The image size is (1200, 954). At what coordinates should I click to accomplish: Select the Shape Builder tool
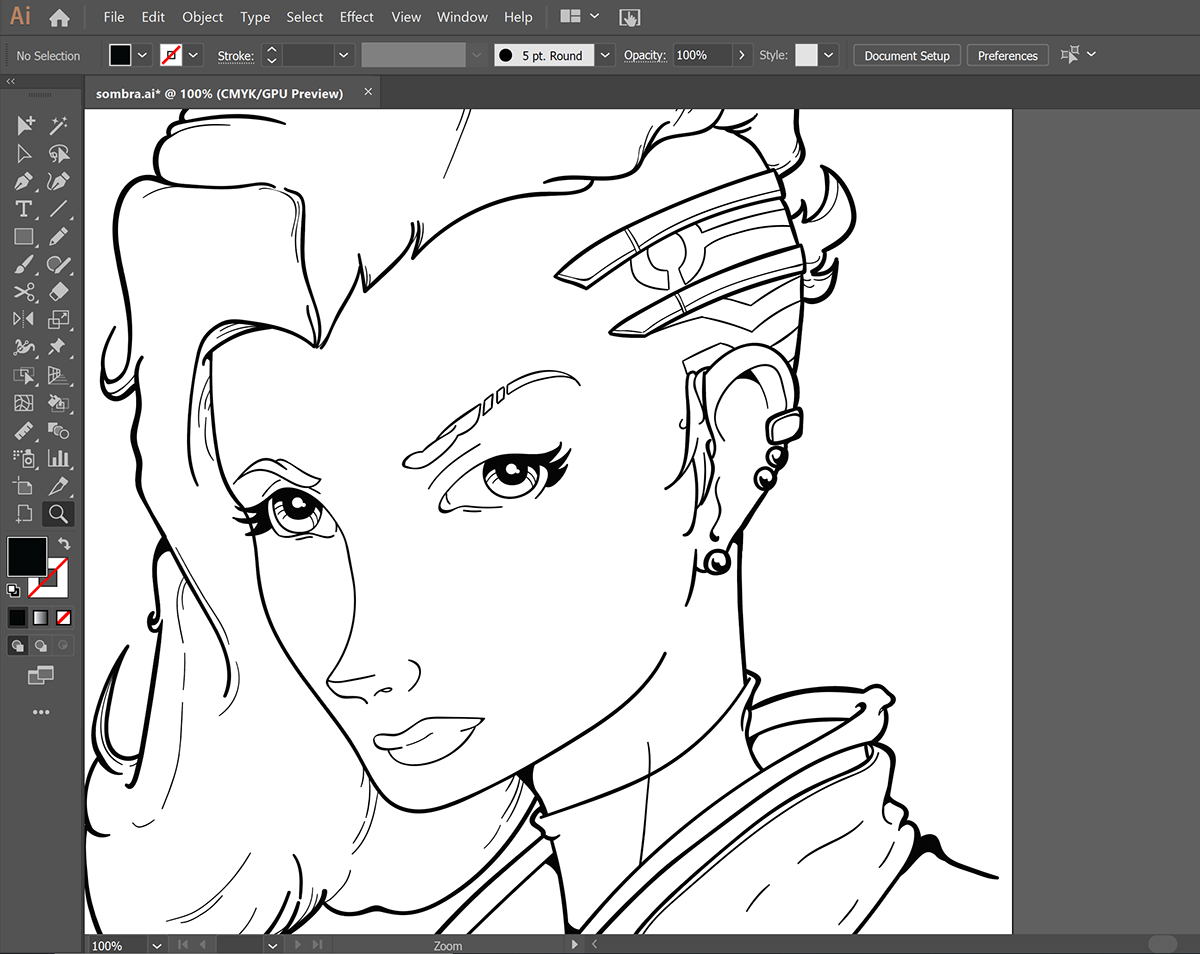[x=24, y=376]
